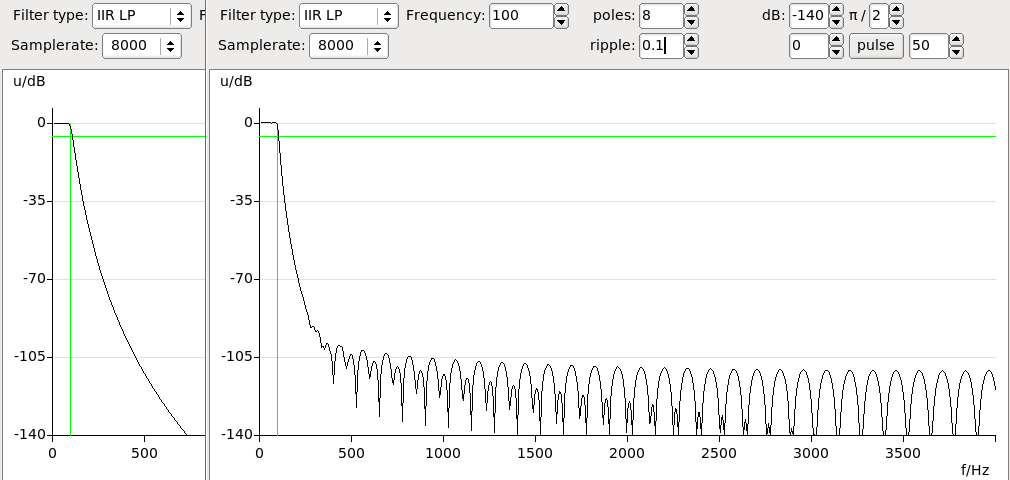Decrease Frequency with the down arrow
This screenshot has width=1010, height=480.
(x=561, y=22)
